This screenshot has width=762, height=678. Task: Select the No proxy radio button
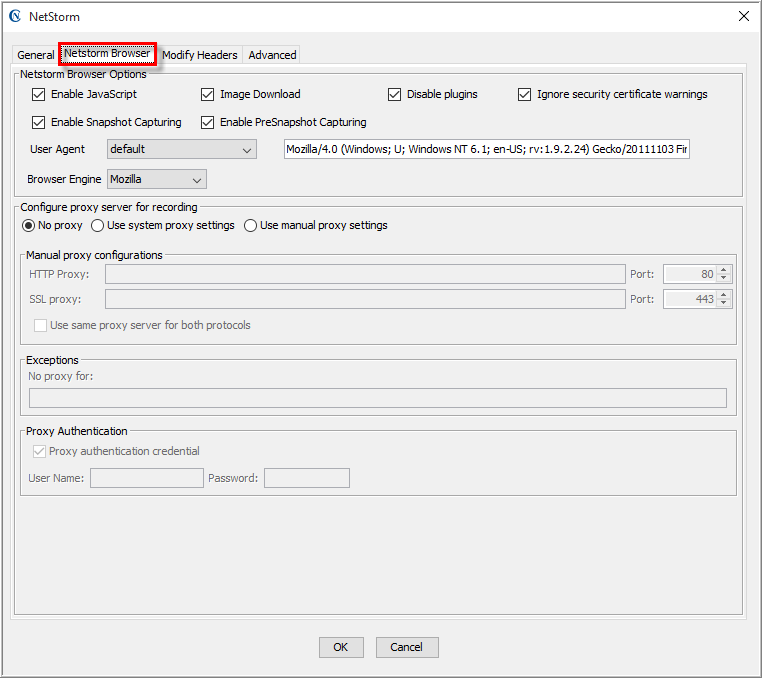pos(29,226)
